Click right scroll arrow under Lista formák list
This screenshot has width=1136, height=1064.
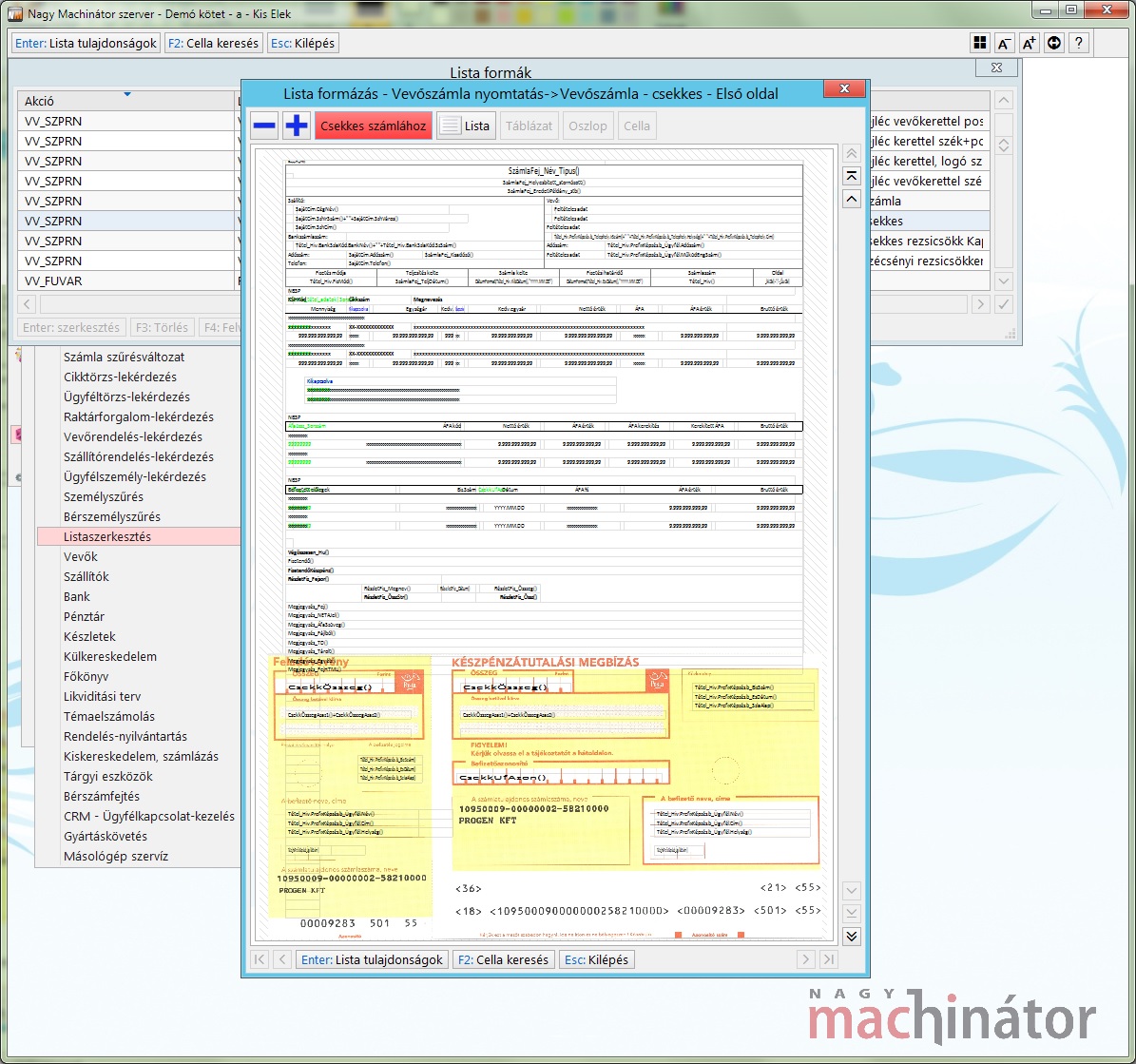pyautogui.click(x=980, y=304)
